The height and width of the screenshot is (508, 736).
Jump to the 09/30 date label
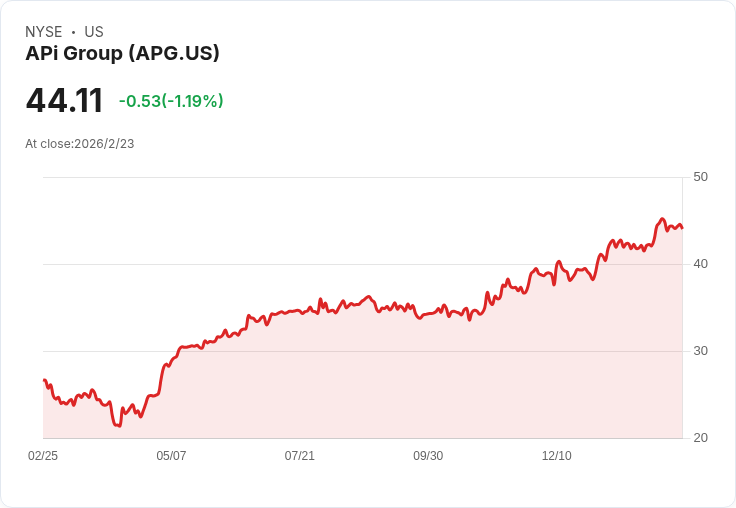click(x=428, y=456)
